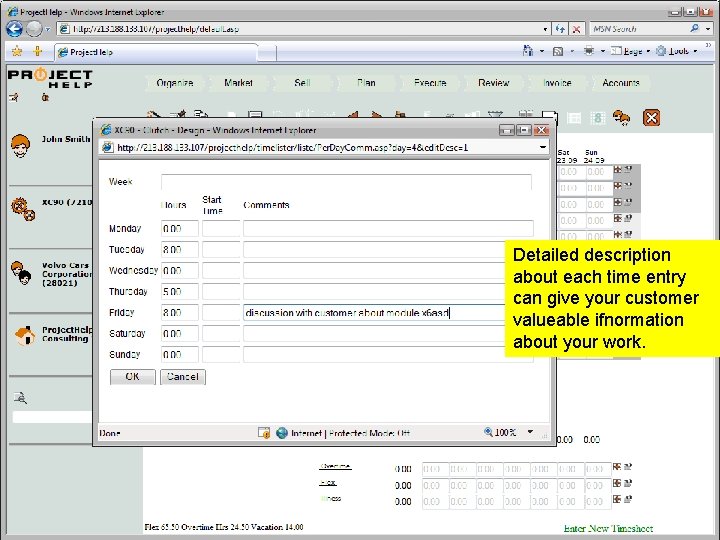Click the Print icon in command bar
Screen dimensions: 720x540
point(589,51)
